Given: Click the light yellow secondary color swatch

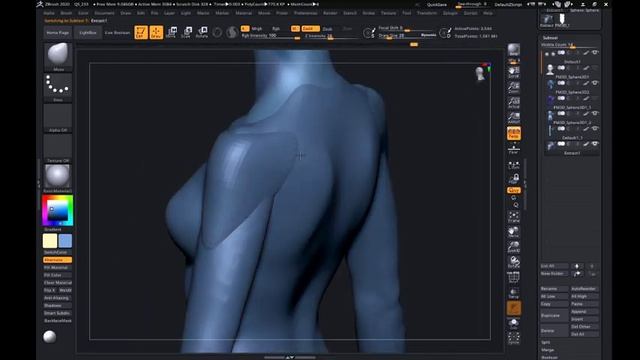Looking at the screenshot, I should pos(50,241).
